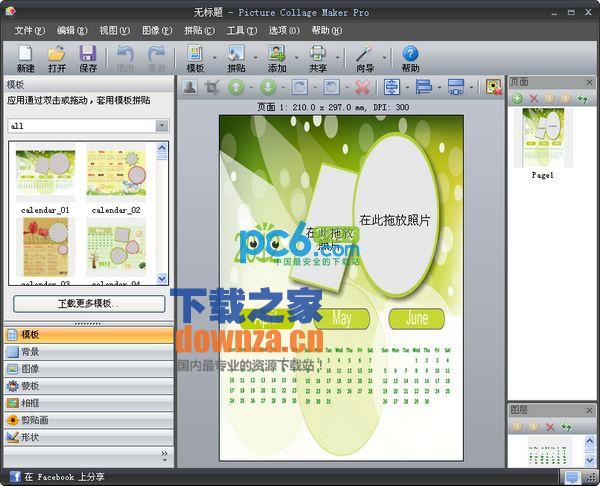Expand the 模板 toolbar button dropdown arrow
Screen dimensions: 600x486
pos(214,58)
